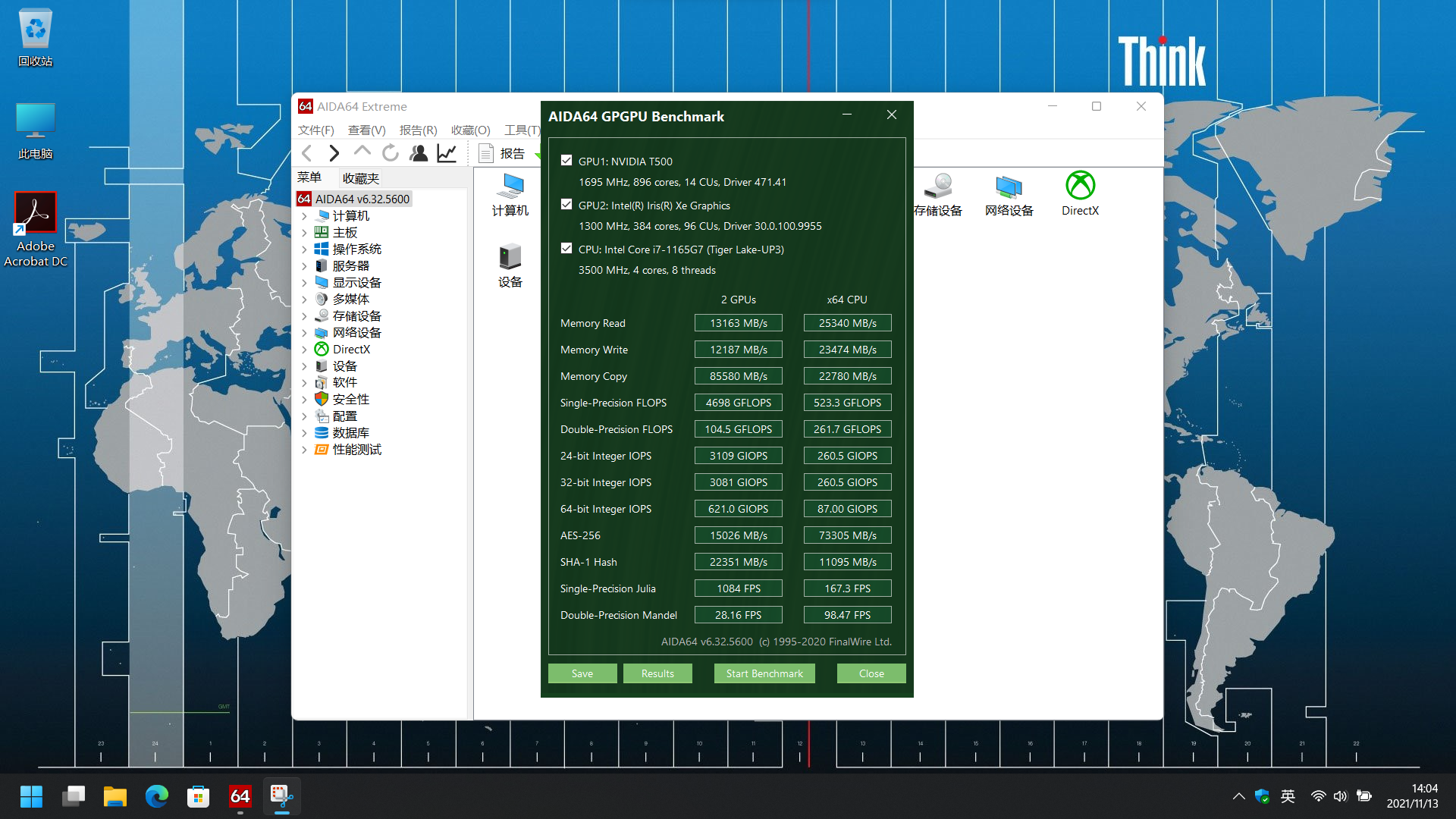Open the 文件(F) menu
The height and width of the screenshot is (819, 1456).
coord(316,130)
